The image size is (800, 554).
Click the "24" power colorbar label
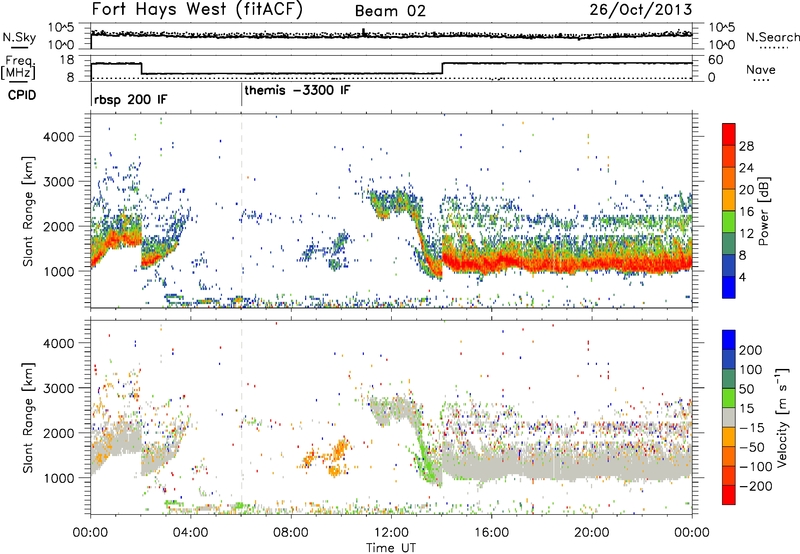[746, 168]
